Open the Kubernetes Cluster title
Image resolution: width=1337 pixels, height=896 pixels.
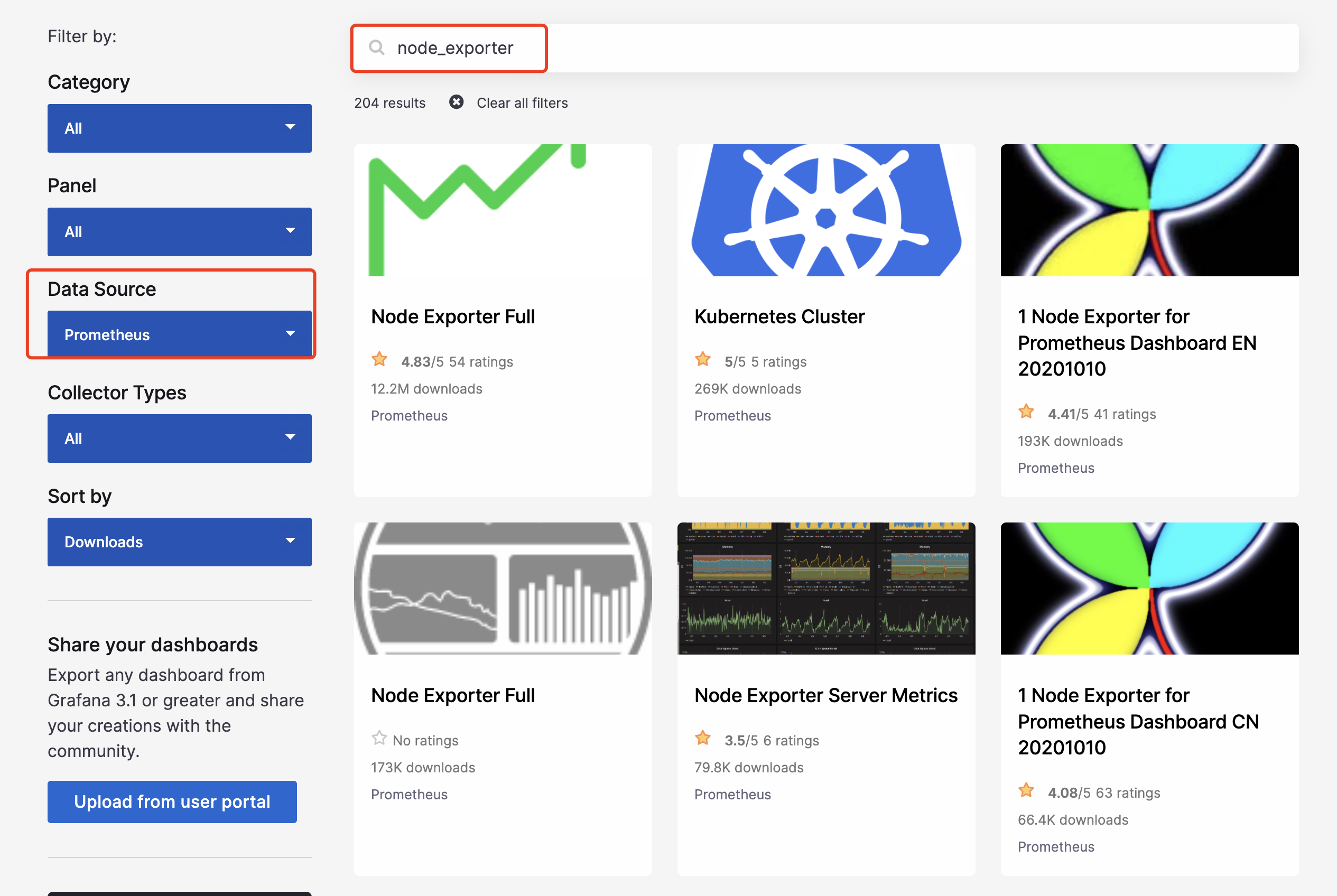point(779,316)
